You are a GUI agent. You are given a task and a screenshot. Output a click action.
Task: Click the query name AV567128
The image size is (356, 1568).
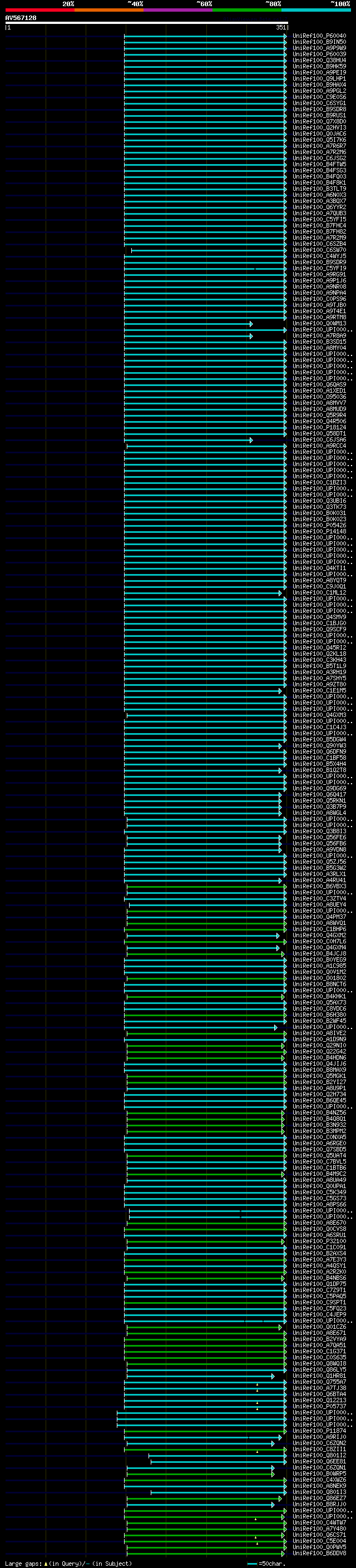21,18
